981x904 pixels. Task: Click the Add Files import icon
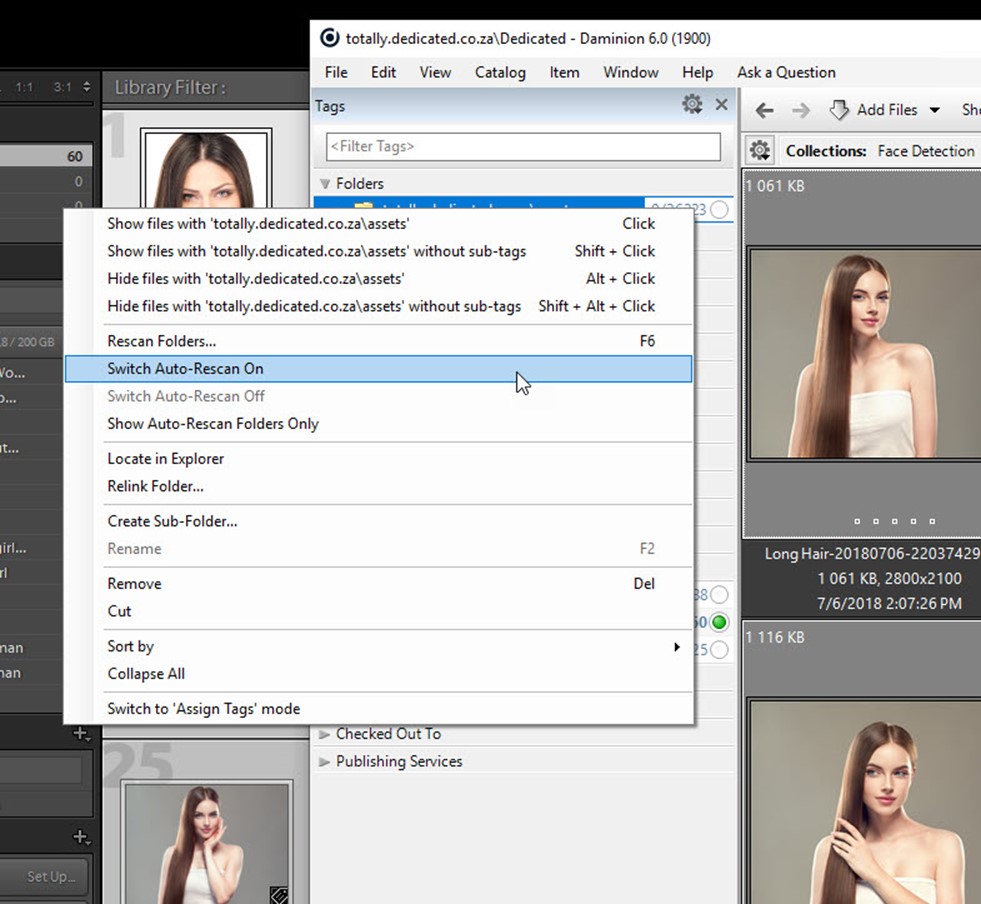click(839, 110)
